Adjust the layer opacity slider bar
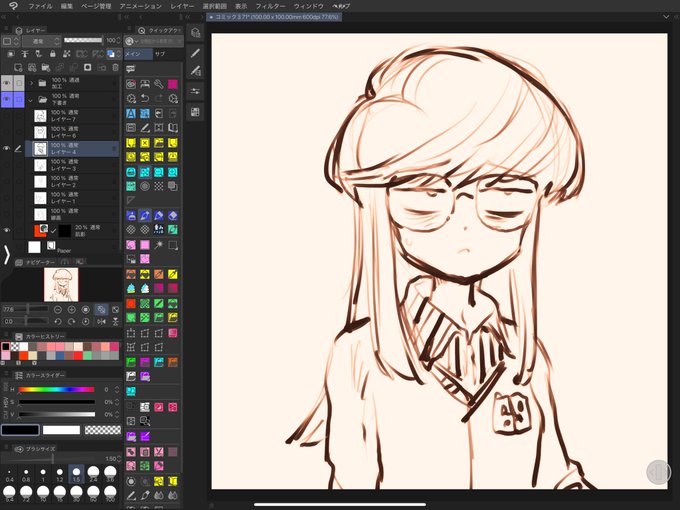This screenshot has height=510, width=680. 83,40
